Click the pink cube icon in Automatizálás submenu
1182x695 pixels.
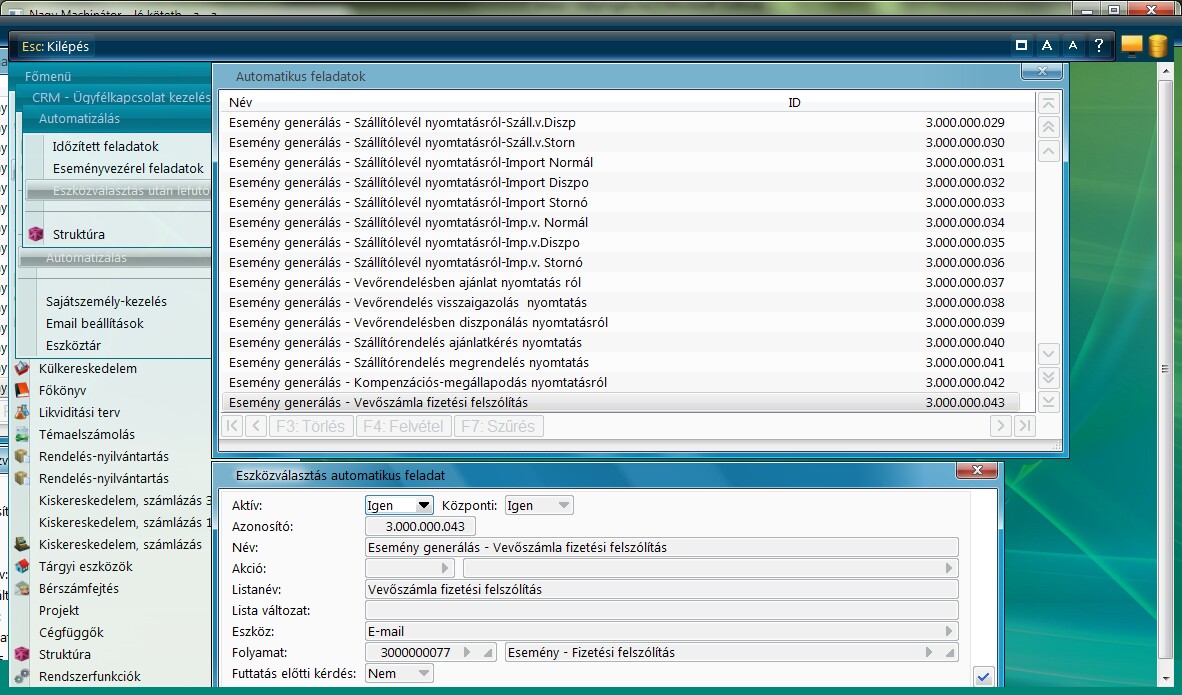click(x=35, y=234)
